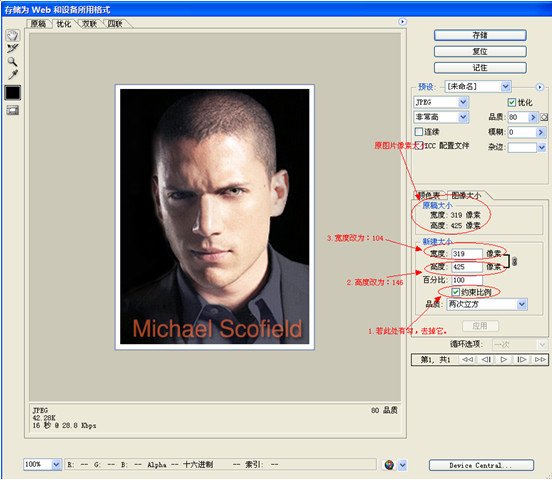Click the 应用 apply button
Viewport: 552px width, 483px height.
coord(480,326)
